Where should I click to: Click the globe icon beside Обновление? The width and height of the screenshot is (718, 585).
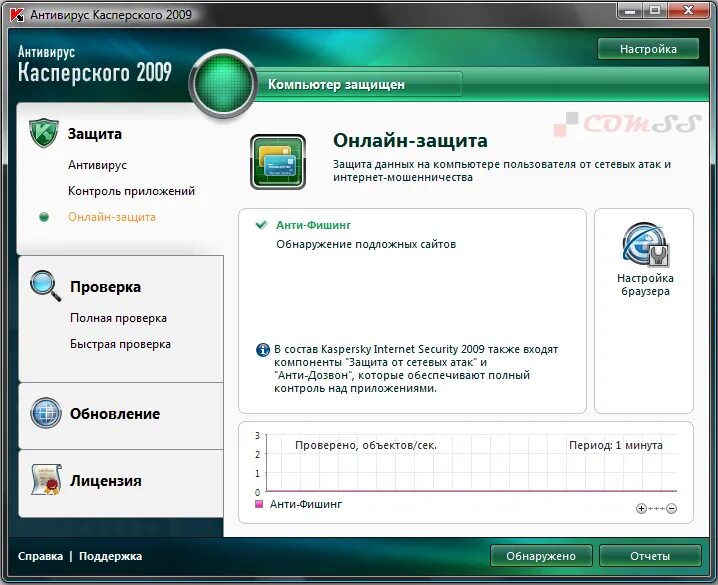pos(46,413)
